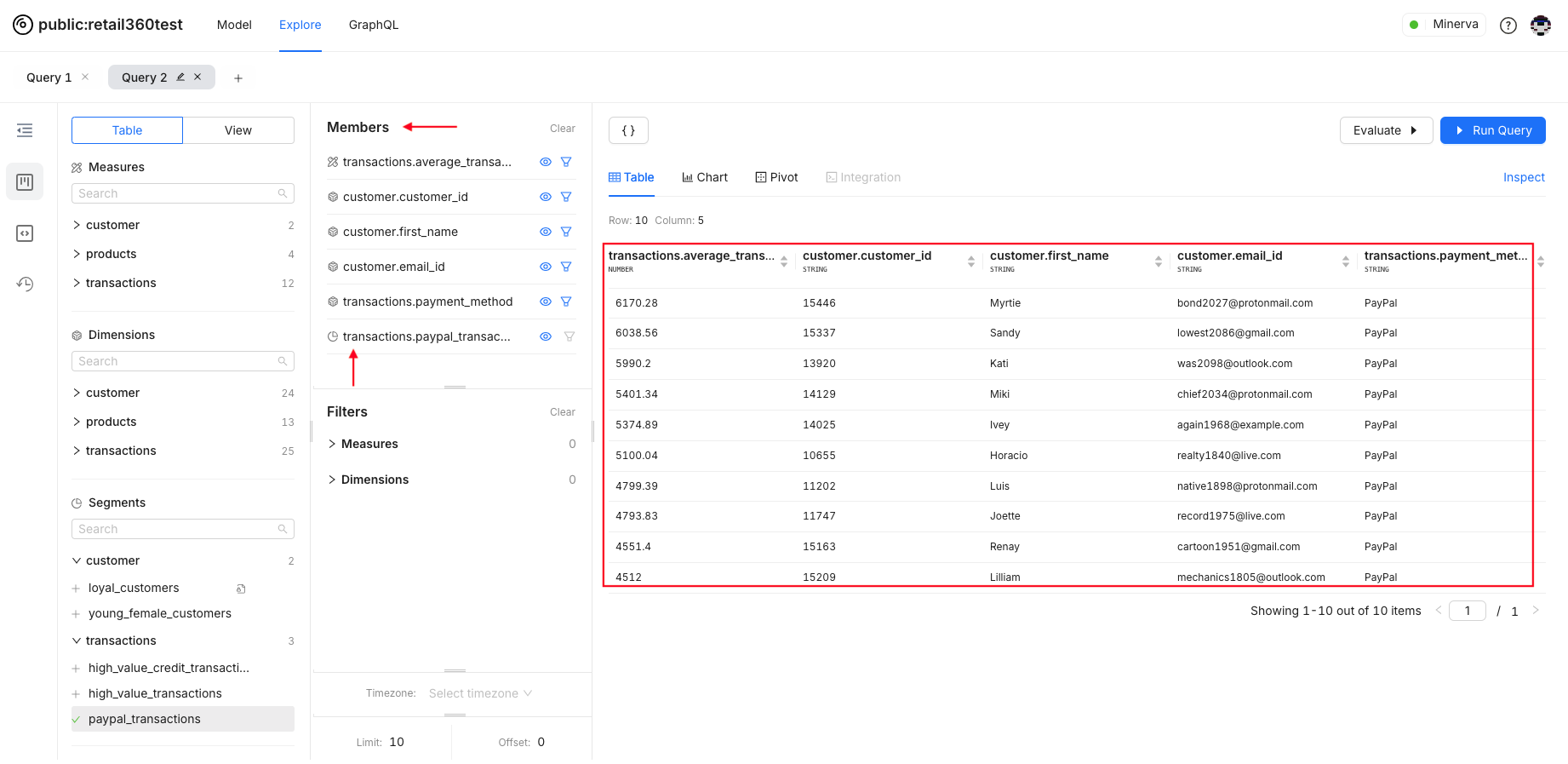Switch results to Pivot tab

777,177
